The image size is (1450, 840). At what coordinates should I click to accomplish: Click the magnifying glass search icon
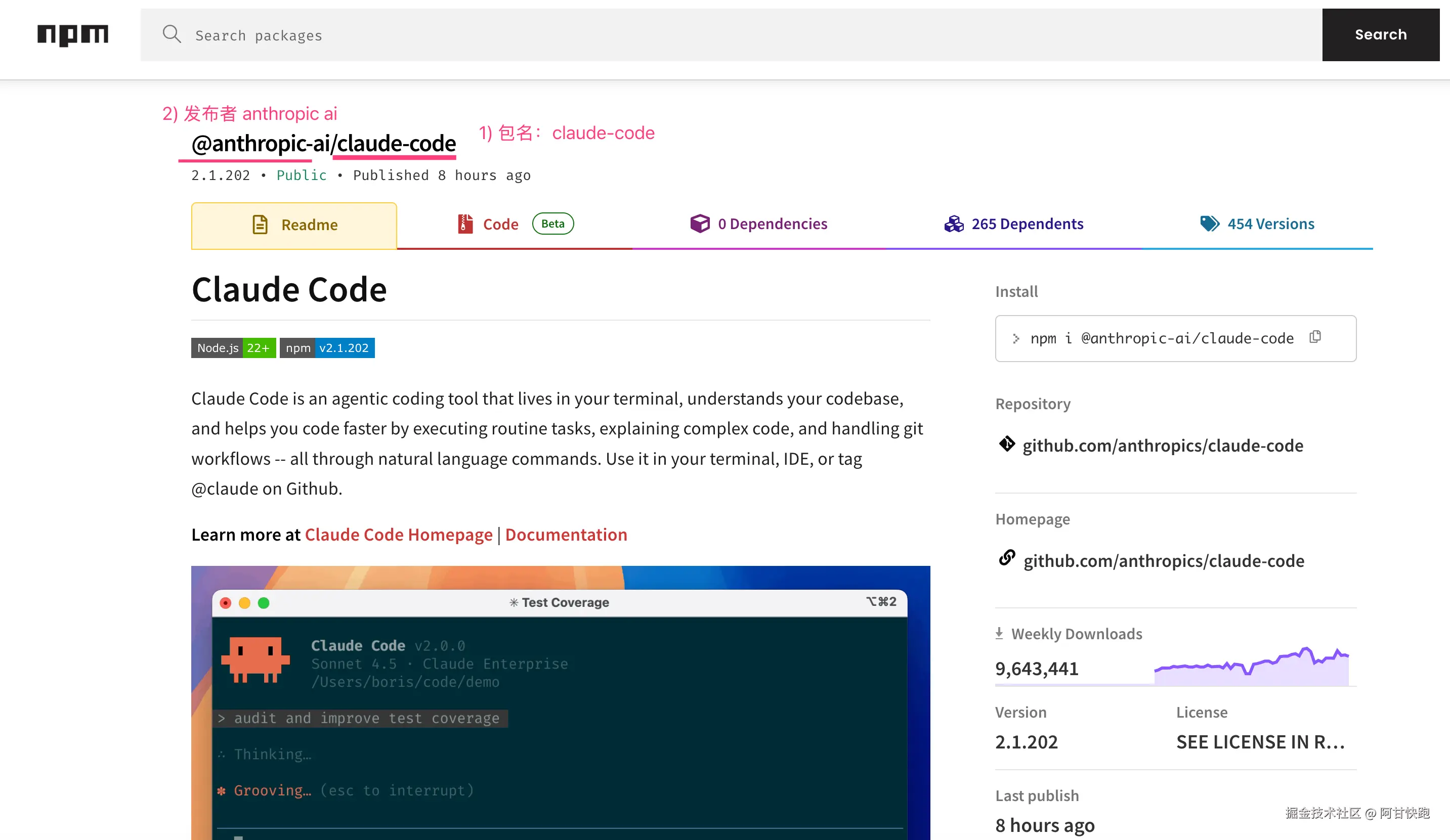click(172, 34)
